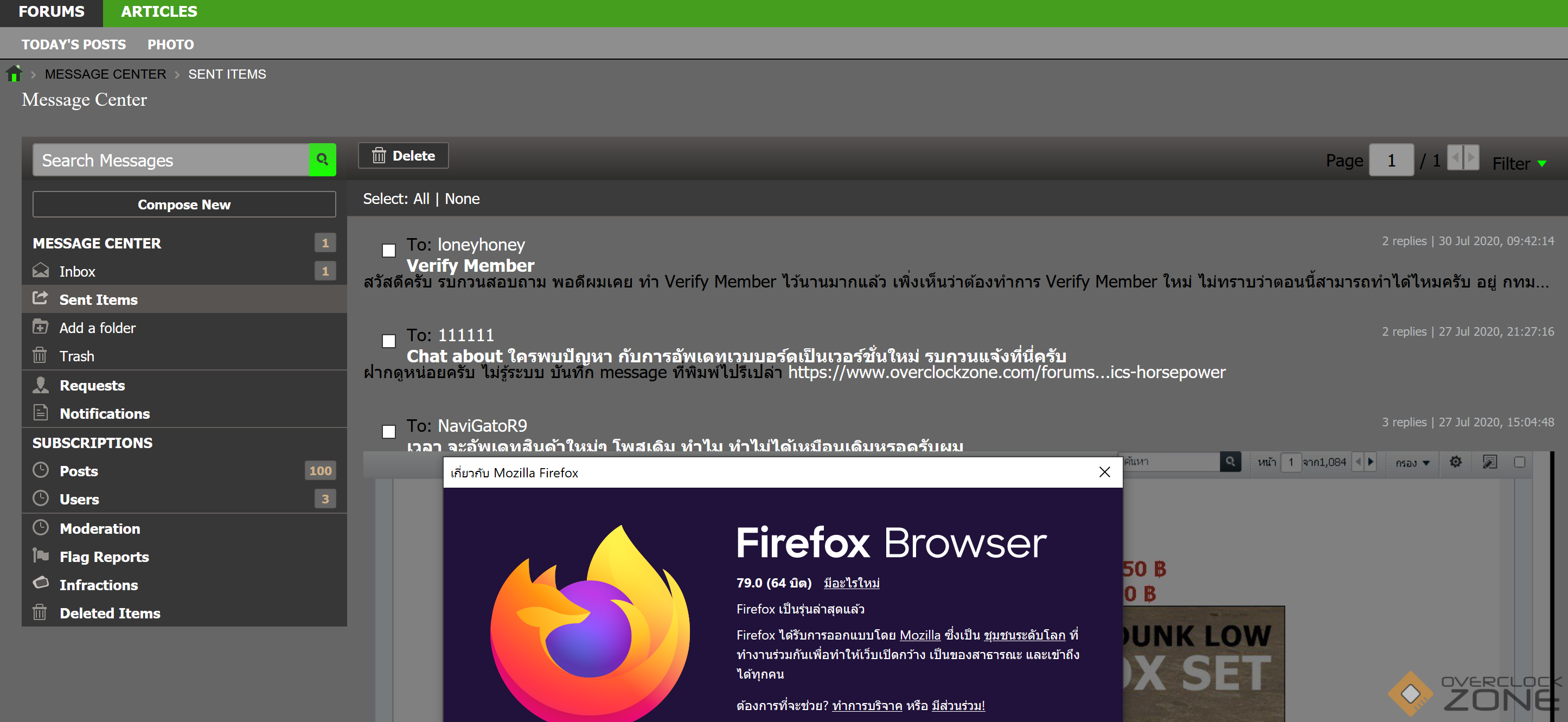
Task: Select the NaviGatoR9 message checkbox
Action: pyautogui.click(x=388, y=432)
